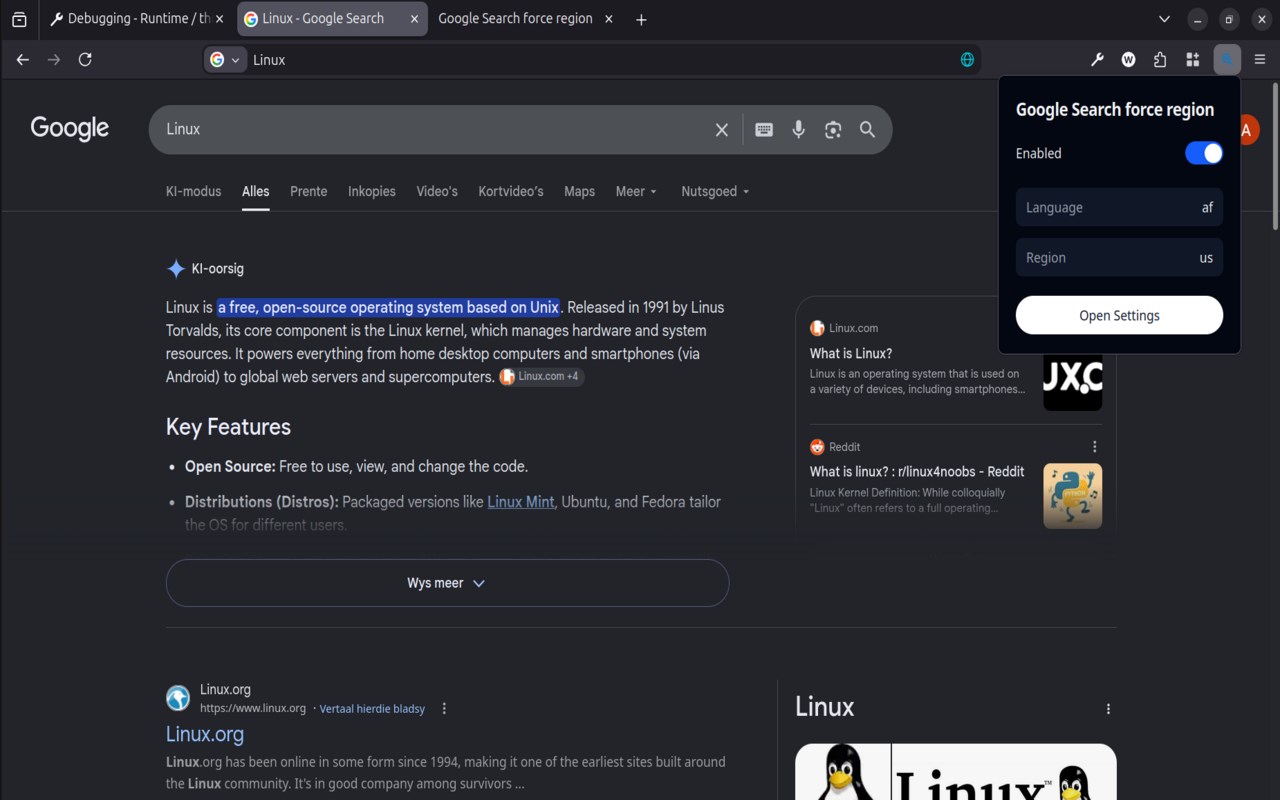This screenshot has width=1280, height=800.
Task: Close the Google Search force region popup icon
Action: tap(1227, 60)
